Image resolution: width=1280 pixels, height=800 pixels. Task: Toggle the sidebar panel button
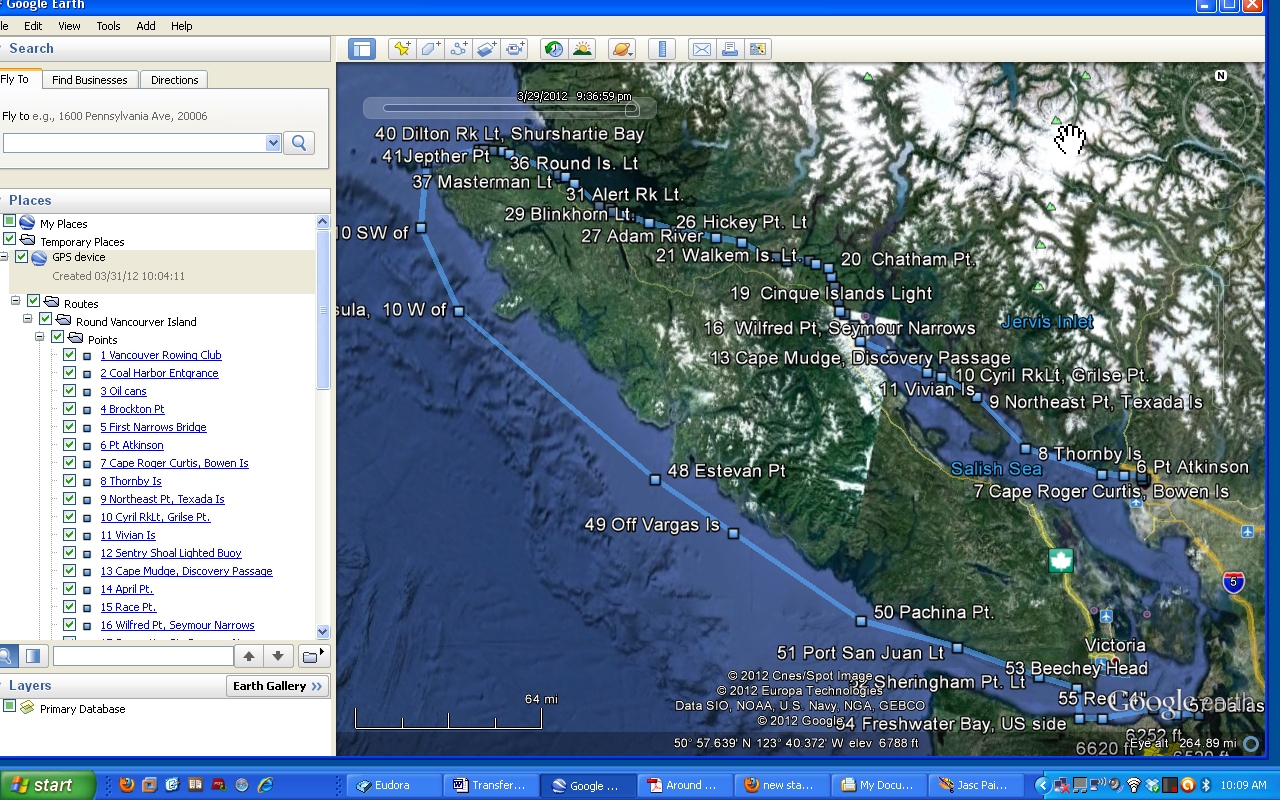361,49
